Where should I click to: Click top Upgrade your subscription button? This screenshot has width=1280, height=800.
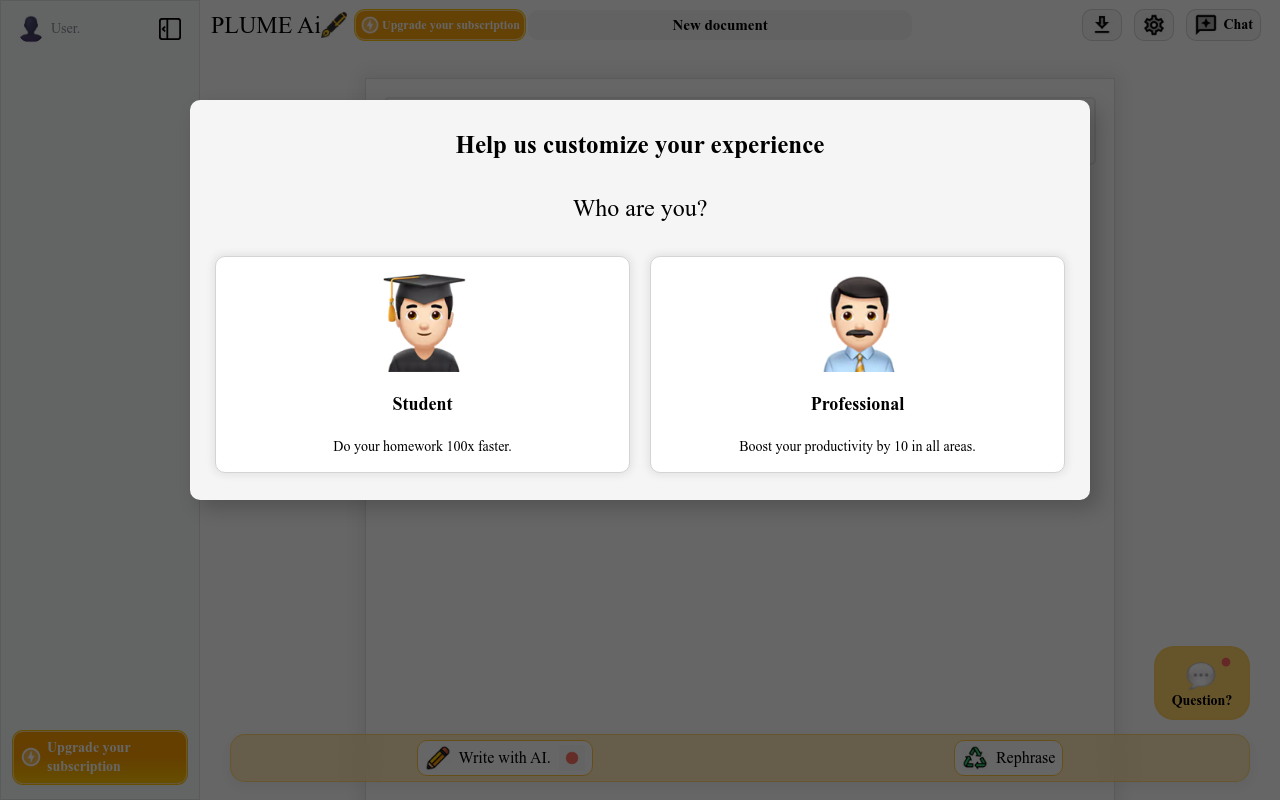[x=440, y=25]
